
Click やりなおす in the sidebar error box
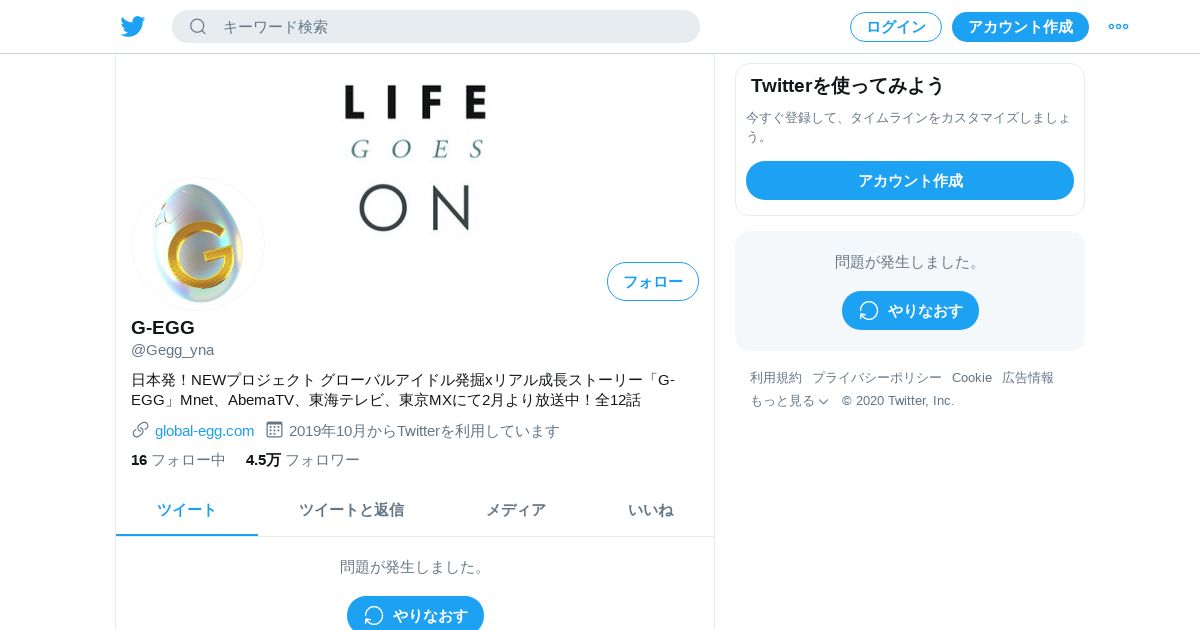click(x=910, y=310)
